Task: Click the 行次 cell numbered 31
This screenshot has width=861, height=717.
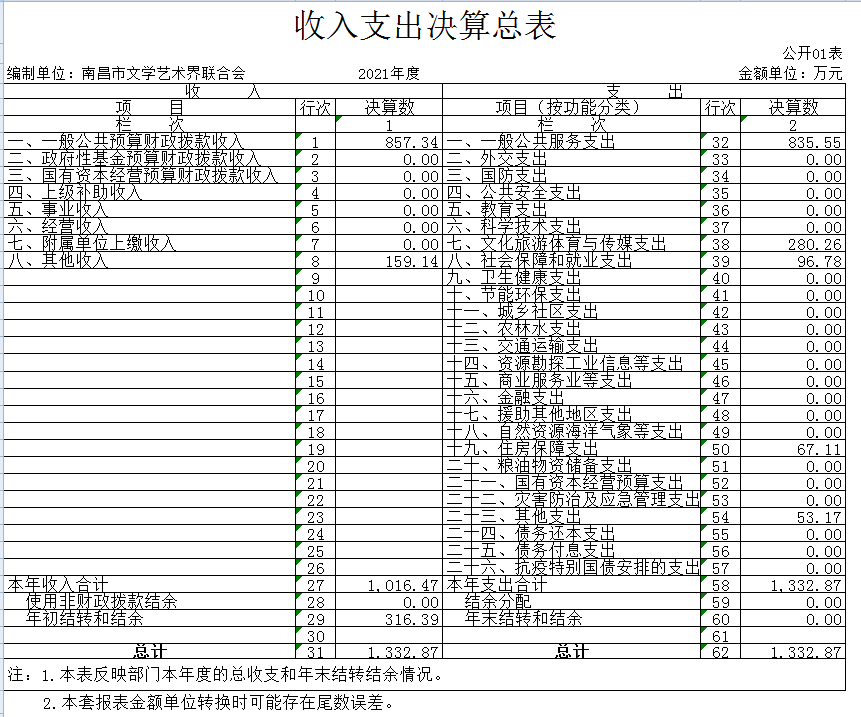Action: tap(316, 652)
